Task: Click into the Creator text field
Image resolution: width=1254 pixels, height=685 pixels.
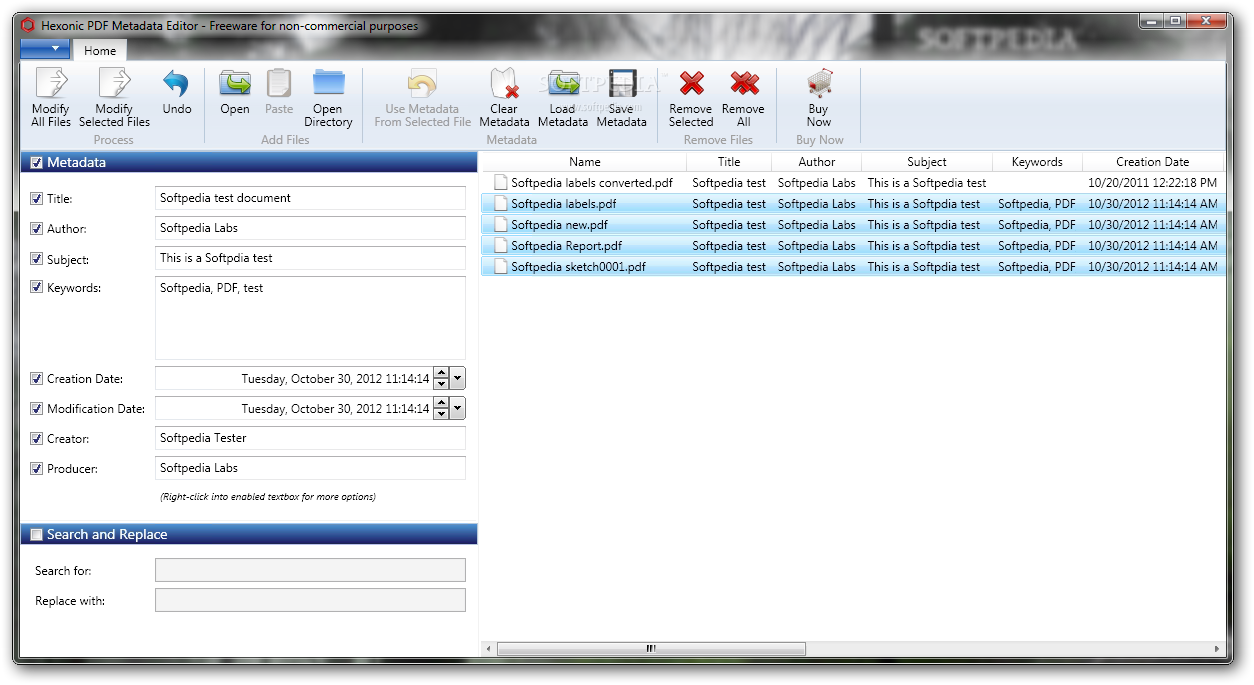Action: [x=310, y=438]
